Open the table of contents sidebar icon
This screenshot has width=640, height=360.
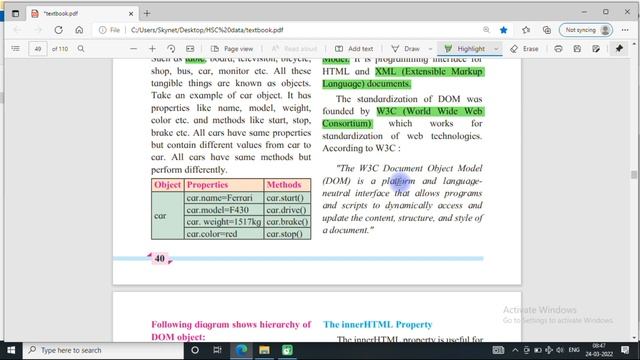coord(16,49)
